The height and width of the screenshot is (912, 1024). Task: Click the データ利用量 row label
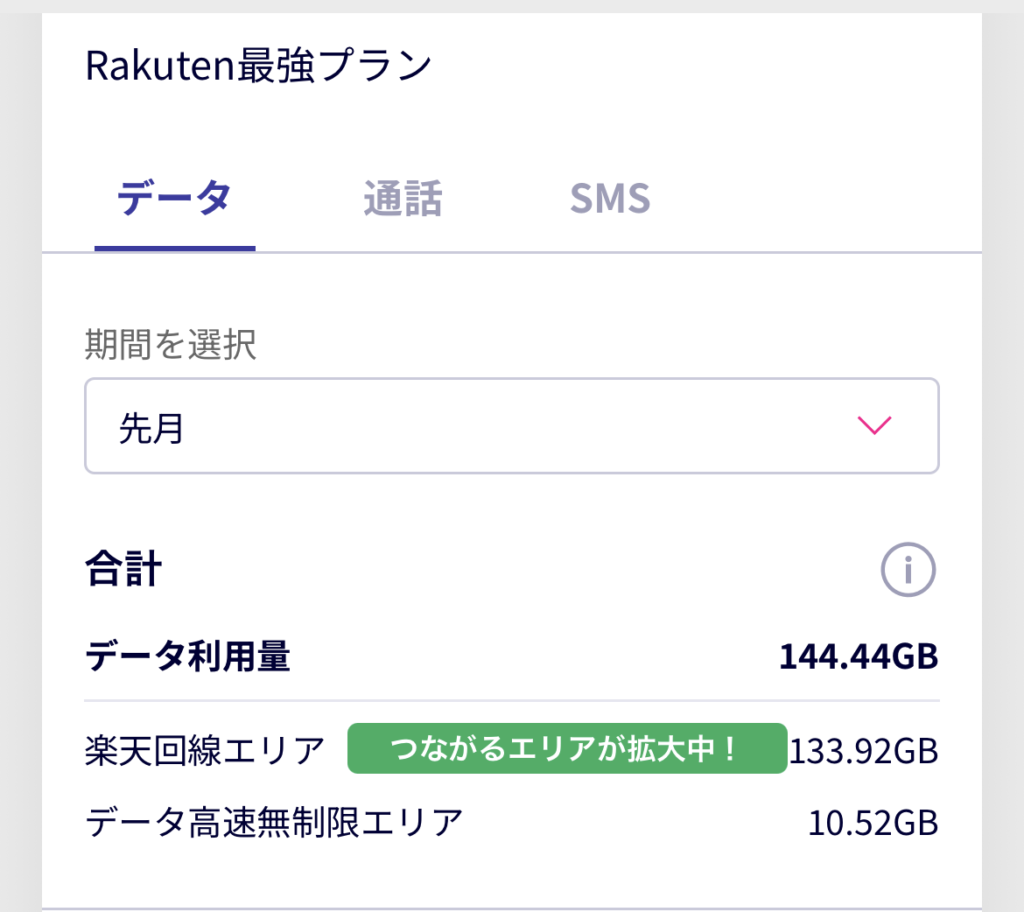pyautogui.click(x=188, y=657)
